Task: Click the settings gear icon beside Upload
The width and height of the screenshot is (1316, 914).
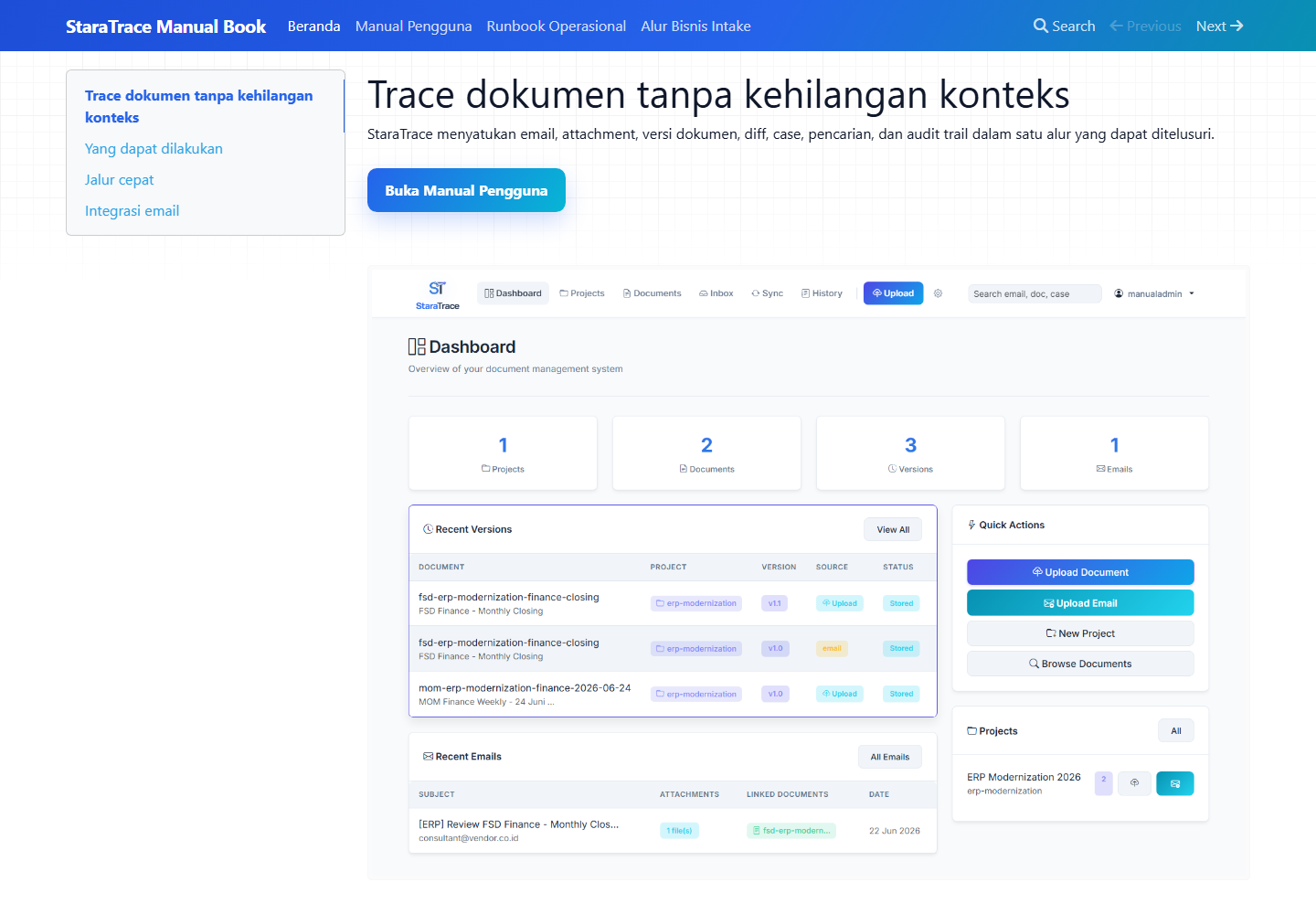Action: tap(938, 293)
